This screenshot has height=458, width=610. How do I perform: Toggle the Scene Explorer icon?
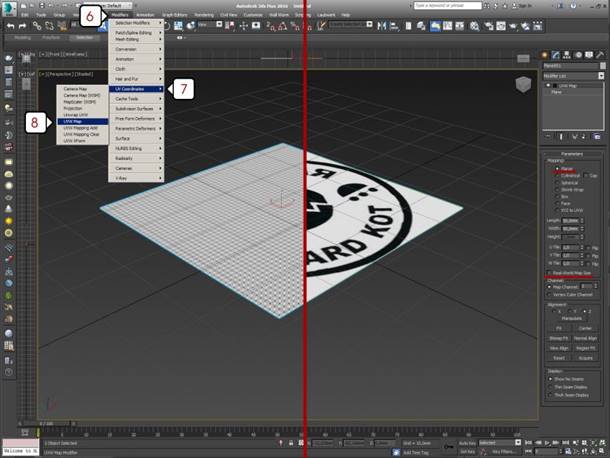408,26
